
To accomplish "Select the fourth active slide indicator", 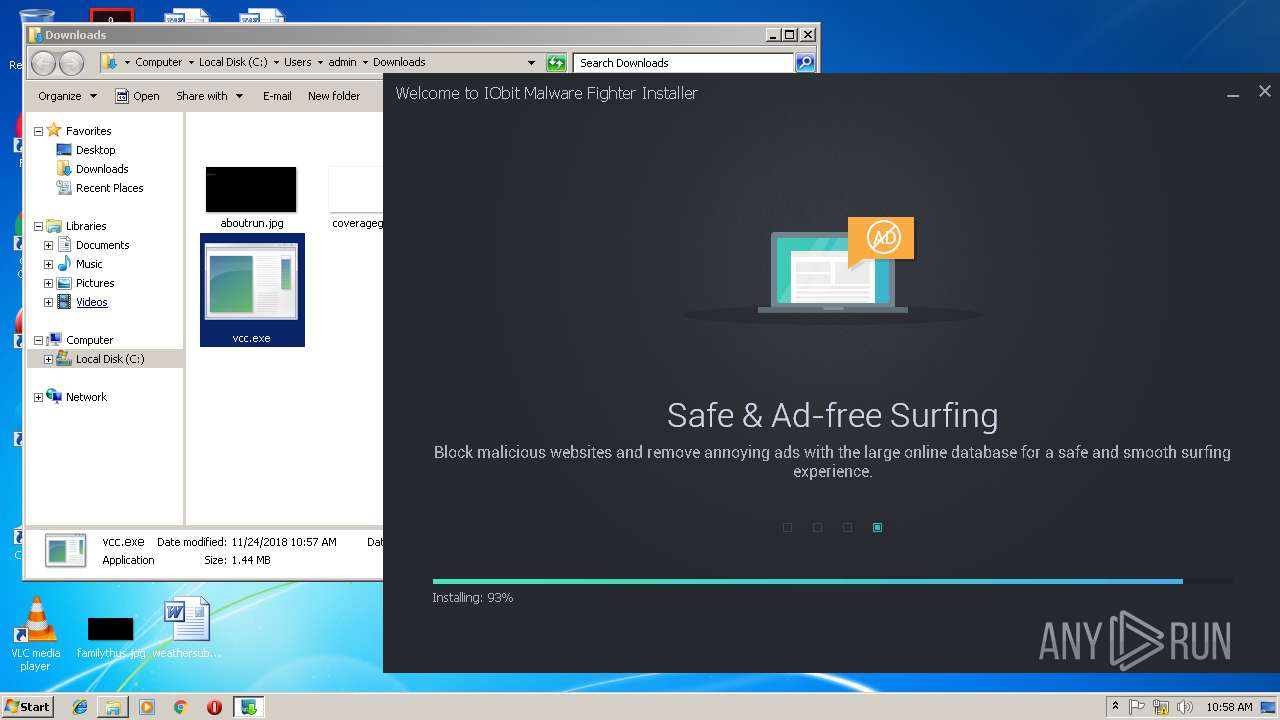I will [x=878, y=527].
